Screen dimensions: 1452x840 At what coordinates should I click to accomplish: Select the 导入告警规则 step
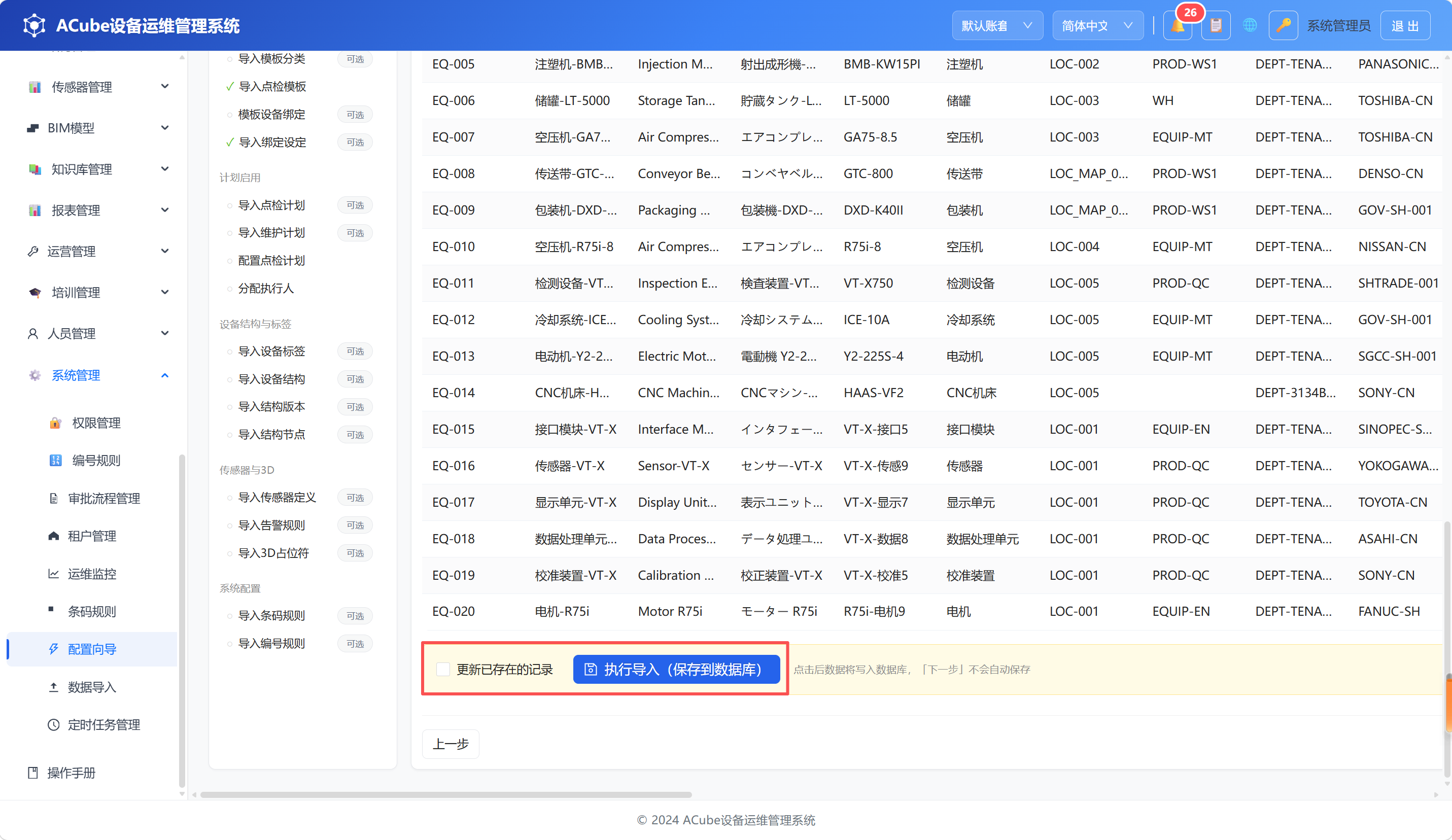(272, 526)
